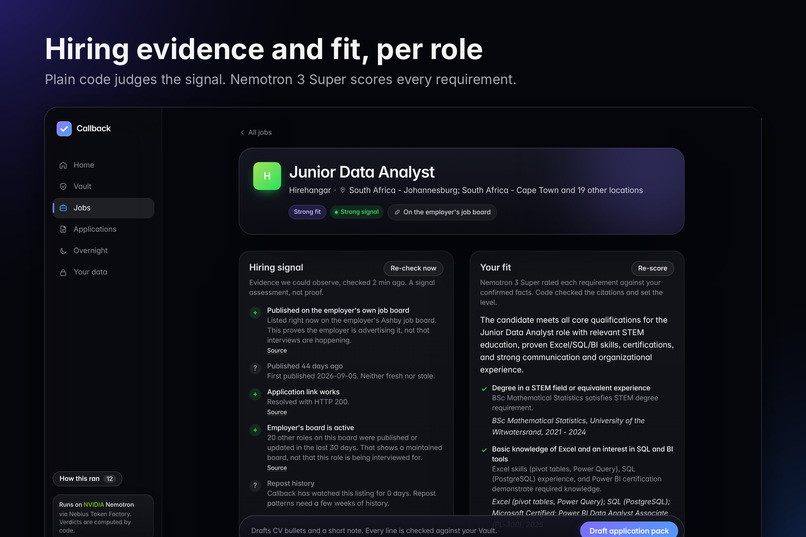806x537 pixels.
Task: Click the Jobs briefcase icon
Action: pyautogui.click(x=63, y=208)
